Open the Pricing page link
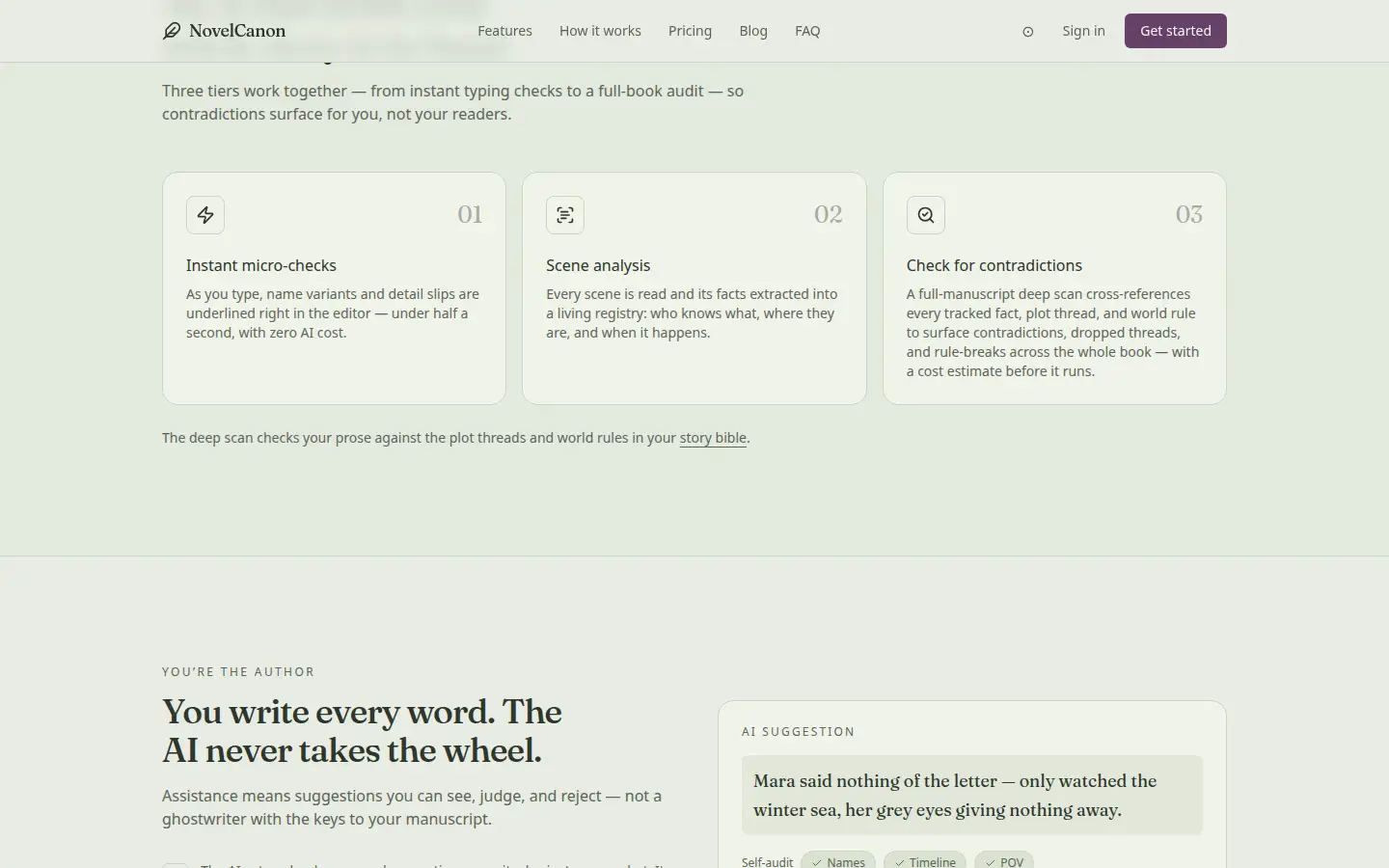The width and height of the screenshot is (1389, 868). [x=690, y=31]
